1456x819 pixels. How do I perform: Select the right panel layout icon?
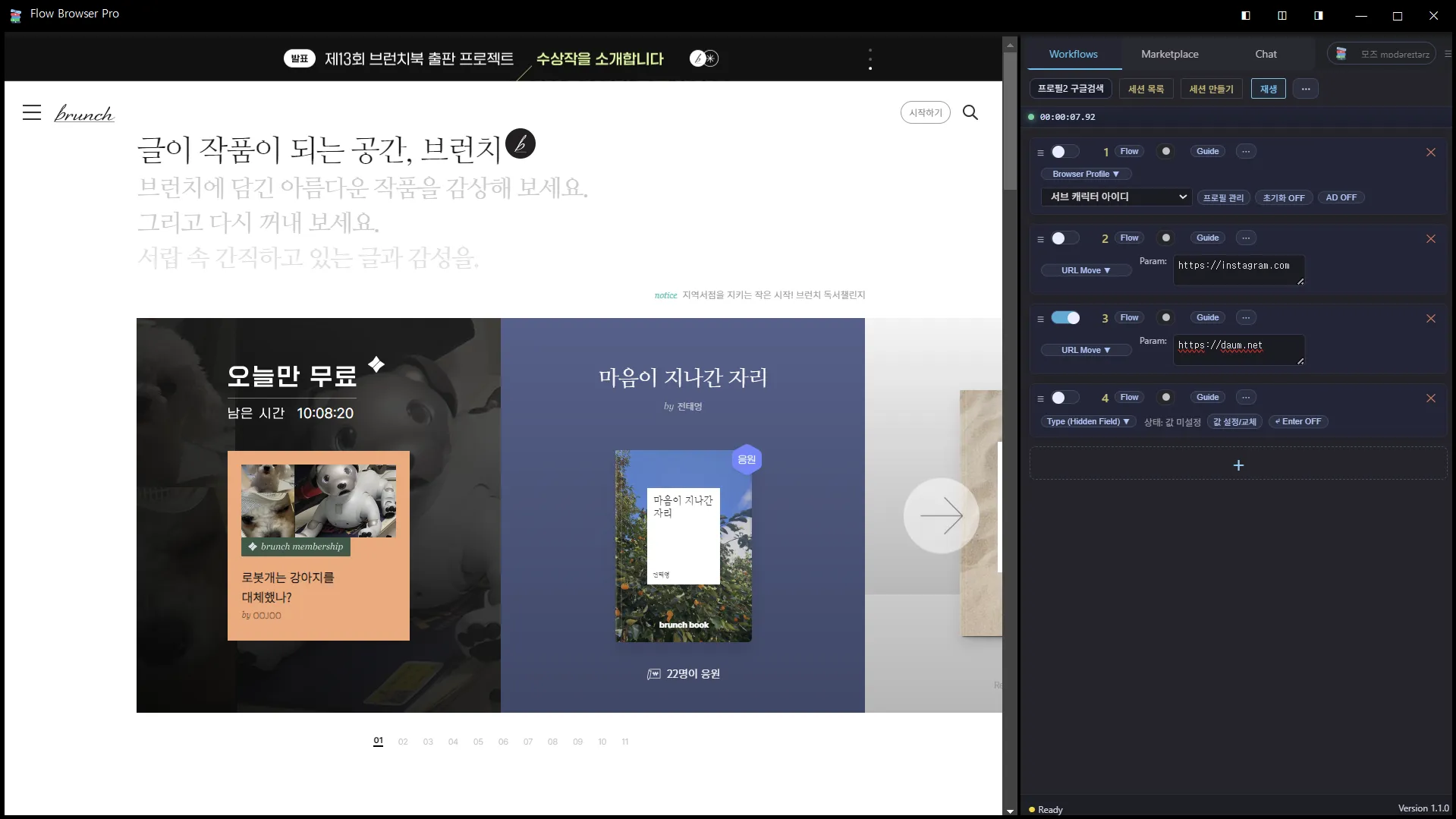pos(1319,15)
